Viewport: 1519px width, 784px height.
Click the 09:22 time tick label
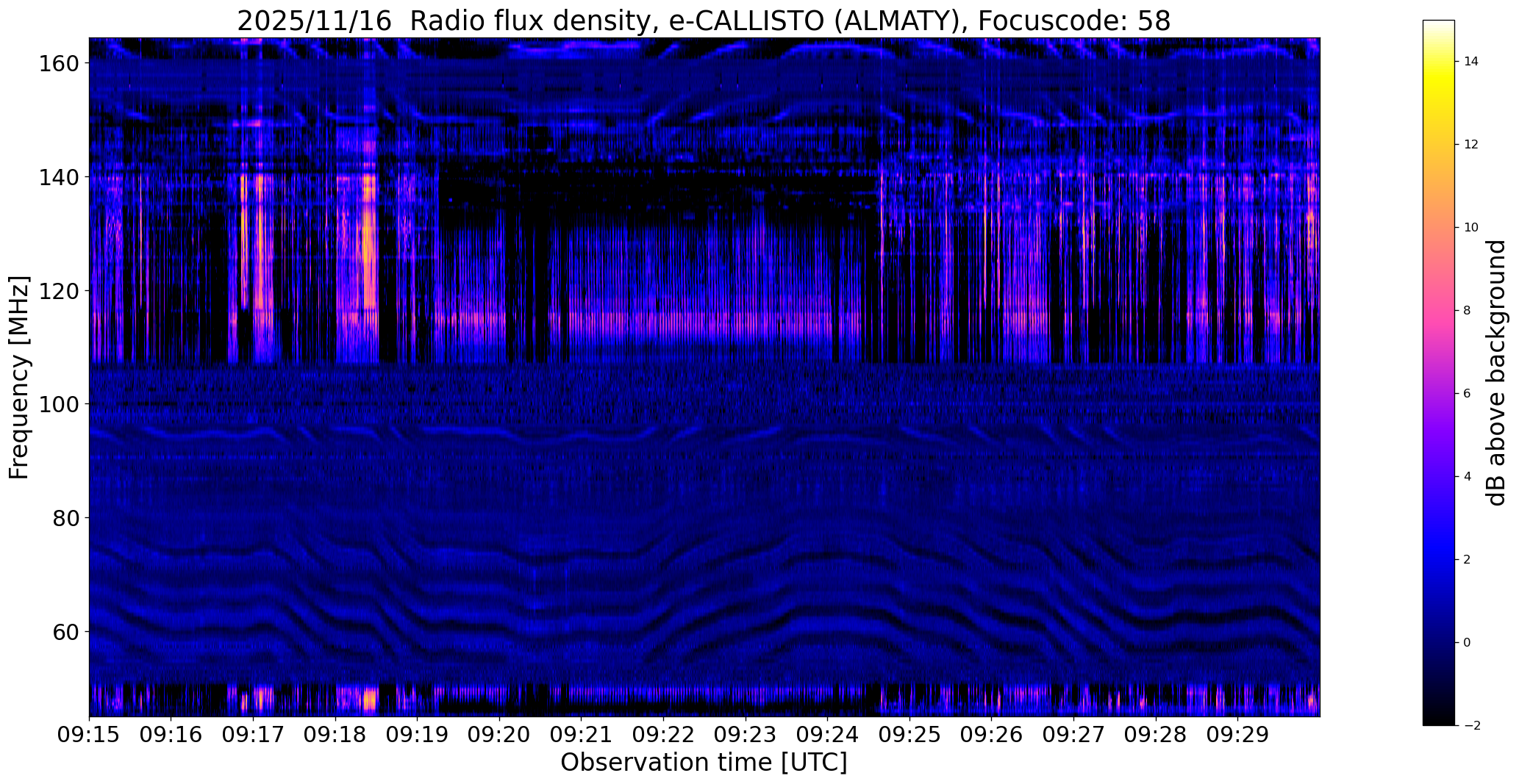click(x=663, y=734)
